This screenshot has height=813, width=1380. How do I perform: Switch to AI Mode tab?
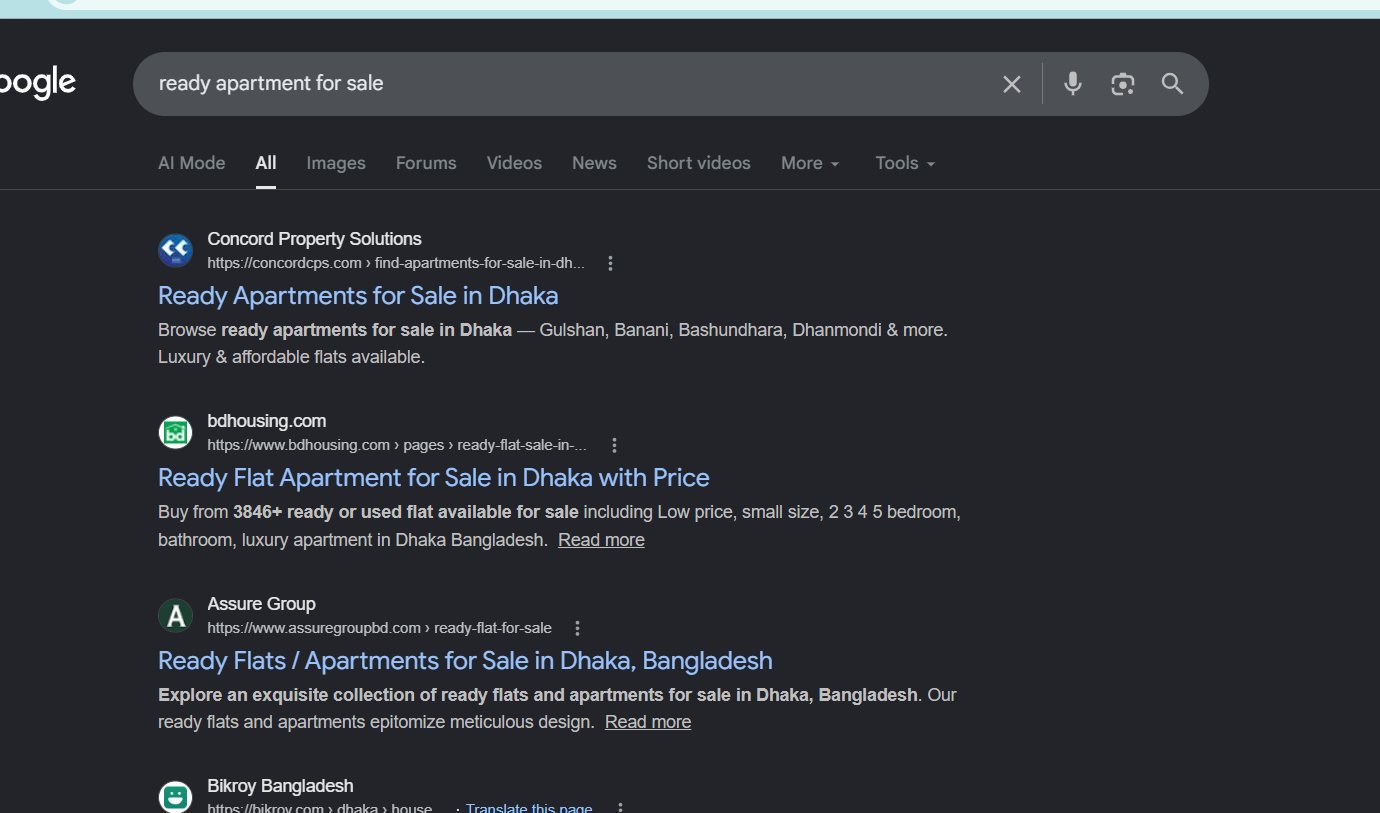coord(192,163)
